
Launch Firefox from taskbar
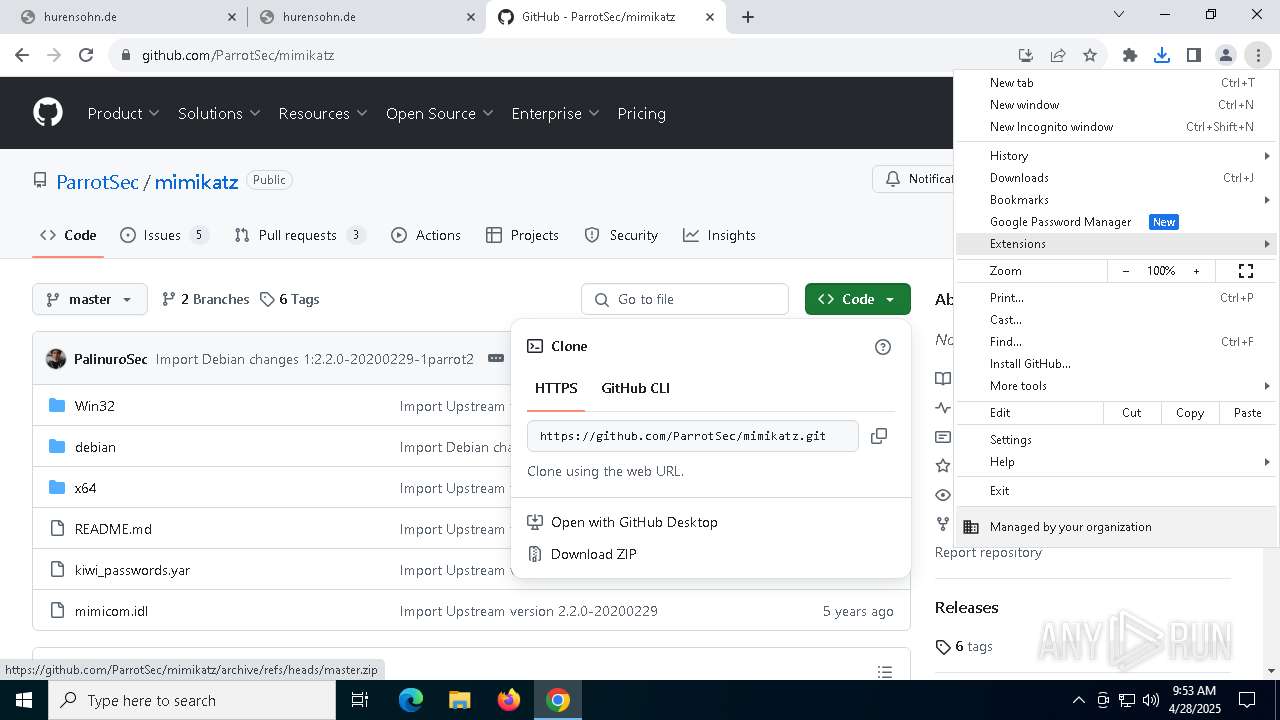pos(509,700)
